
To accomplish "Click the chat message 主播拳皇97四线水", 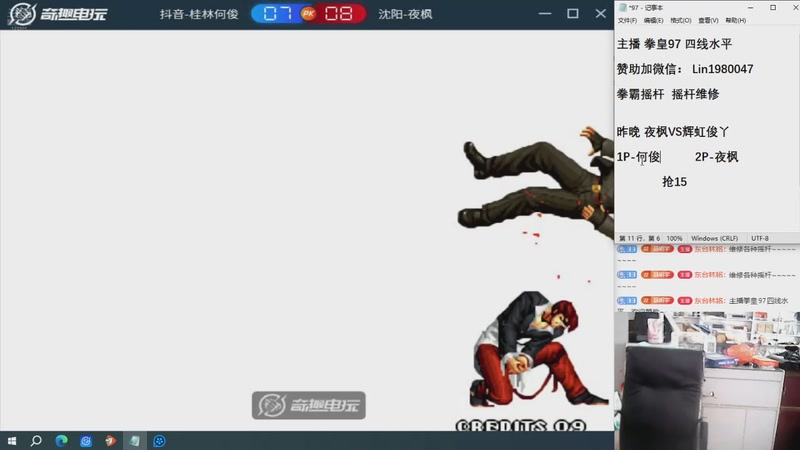I will pos(758,301).
